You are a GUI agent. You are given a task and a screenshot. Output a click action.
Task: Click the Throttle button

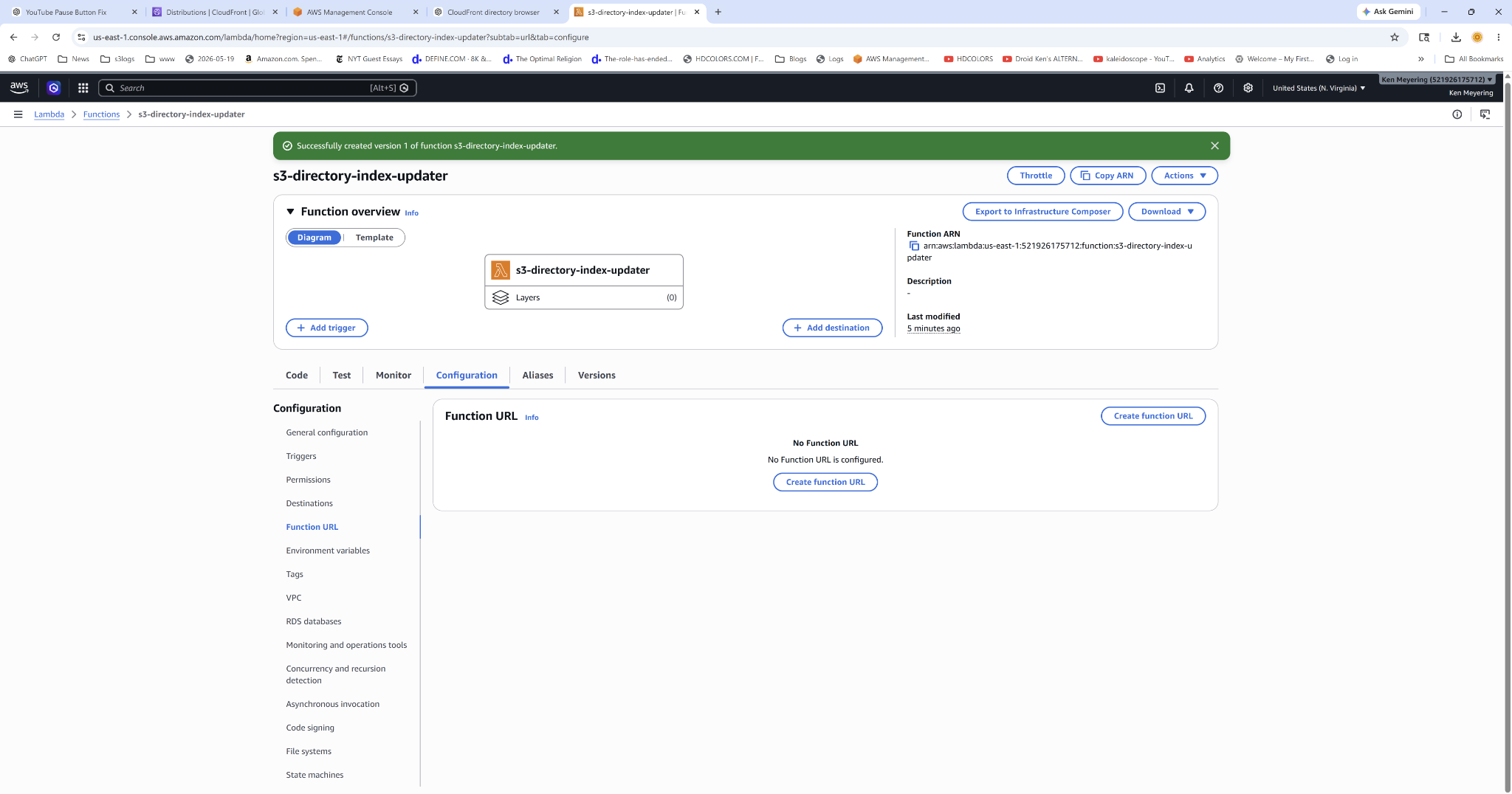click(x=1036, y=176)
